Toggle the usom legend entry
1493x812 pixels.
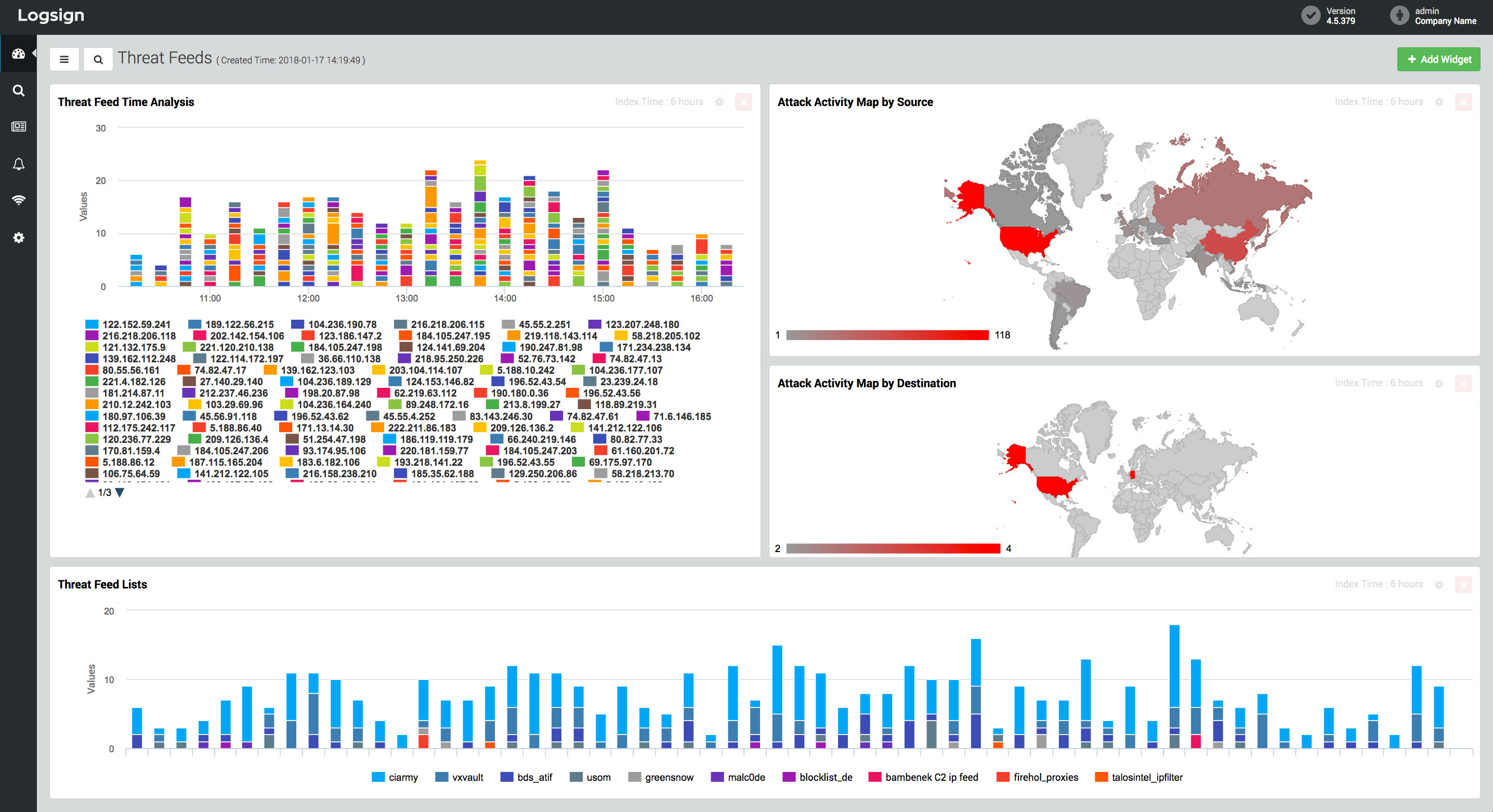(590, 777)
